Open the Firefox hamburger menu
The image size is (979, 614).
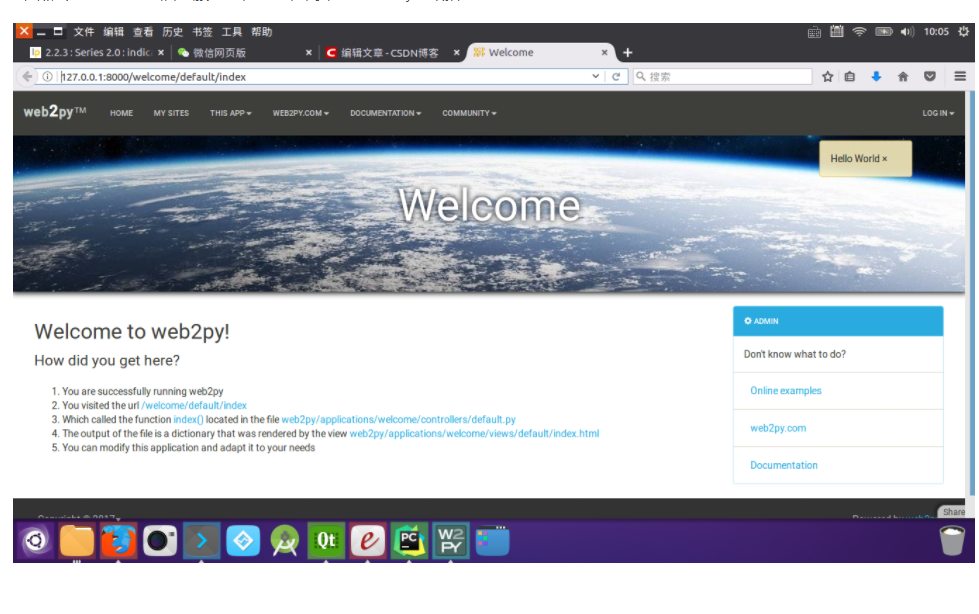coord(960,76)
